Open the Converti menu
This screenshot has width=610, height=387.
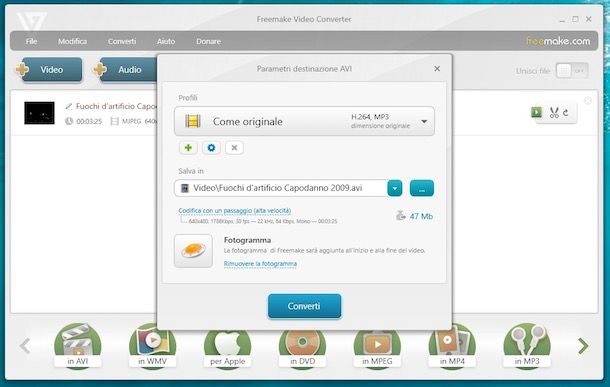click(x=122, y=41)
